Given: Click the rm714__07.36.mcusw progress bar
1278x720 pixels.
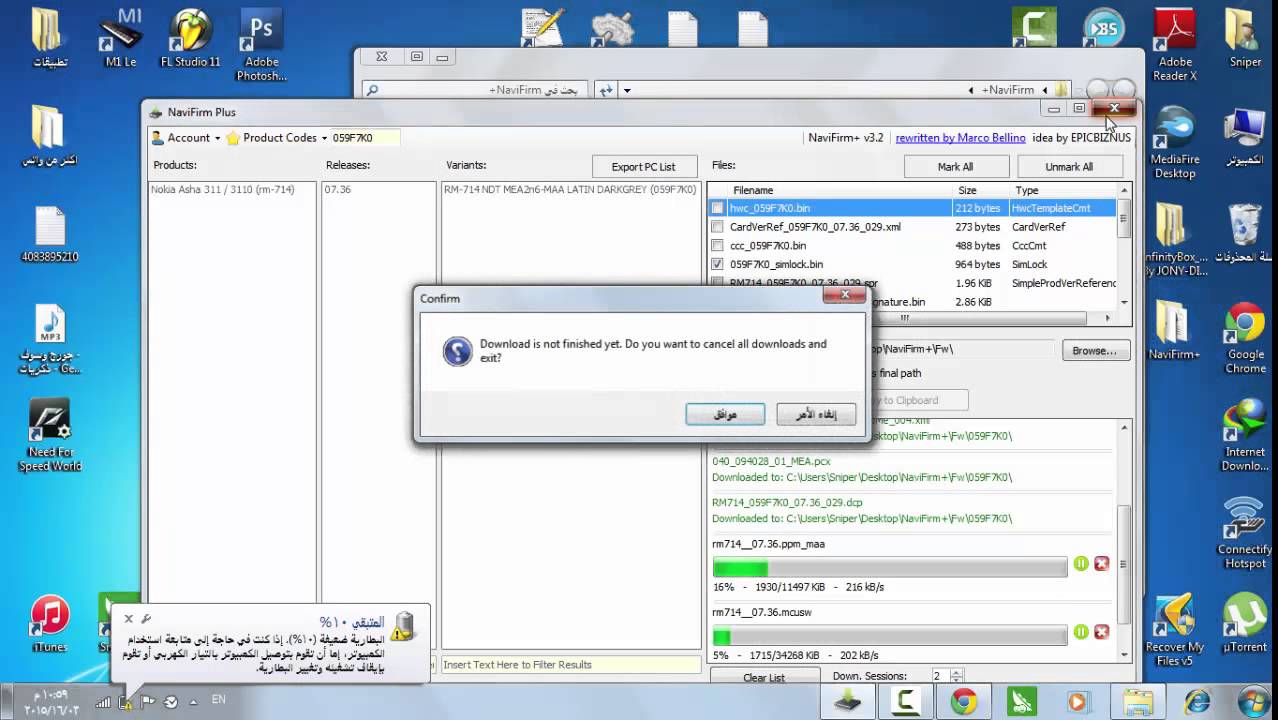Looking at the screenshot, I should point(890,636).
